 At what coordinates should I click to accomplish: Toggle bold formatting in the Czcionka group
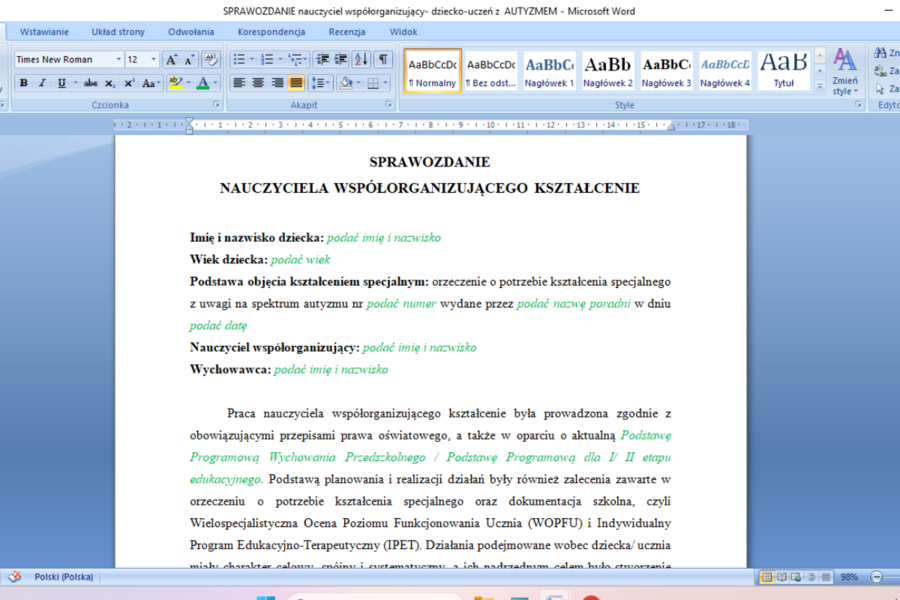pos(24,83)
